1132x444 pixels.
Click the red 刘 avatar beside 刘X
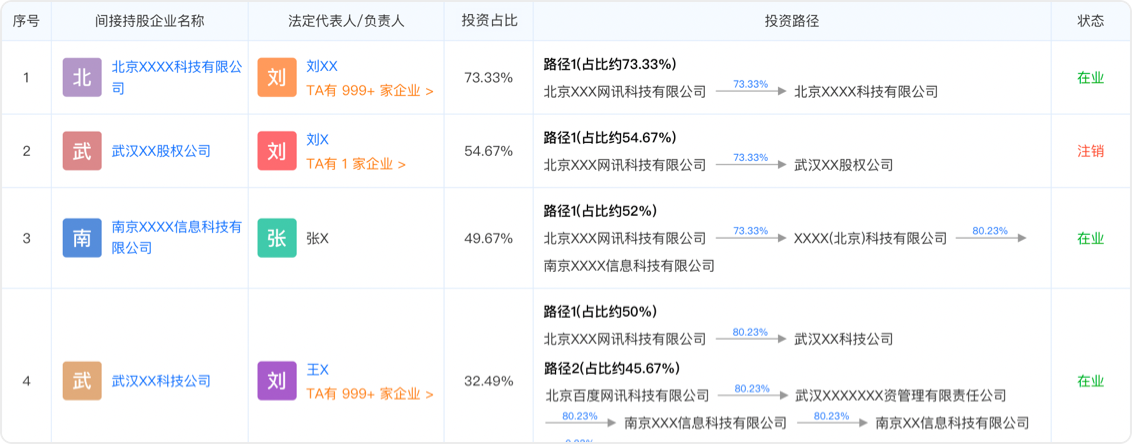pyautogui.click(x=277, y=151)
